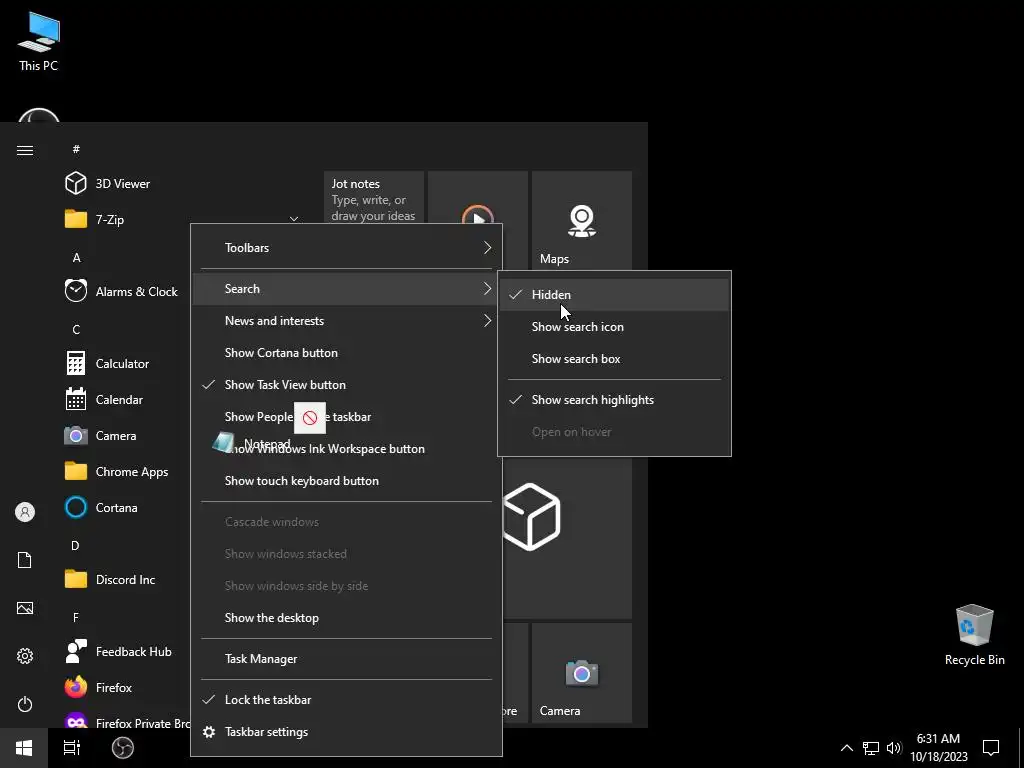Click the # section header
Viewport: 1024px width, 768px height.
(76, 150)
